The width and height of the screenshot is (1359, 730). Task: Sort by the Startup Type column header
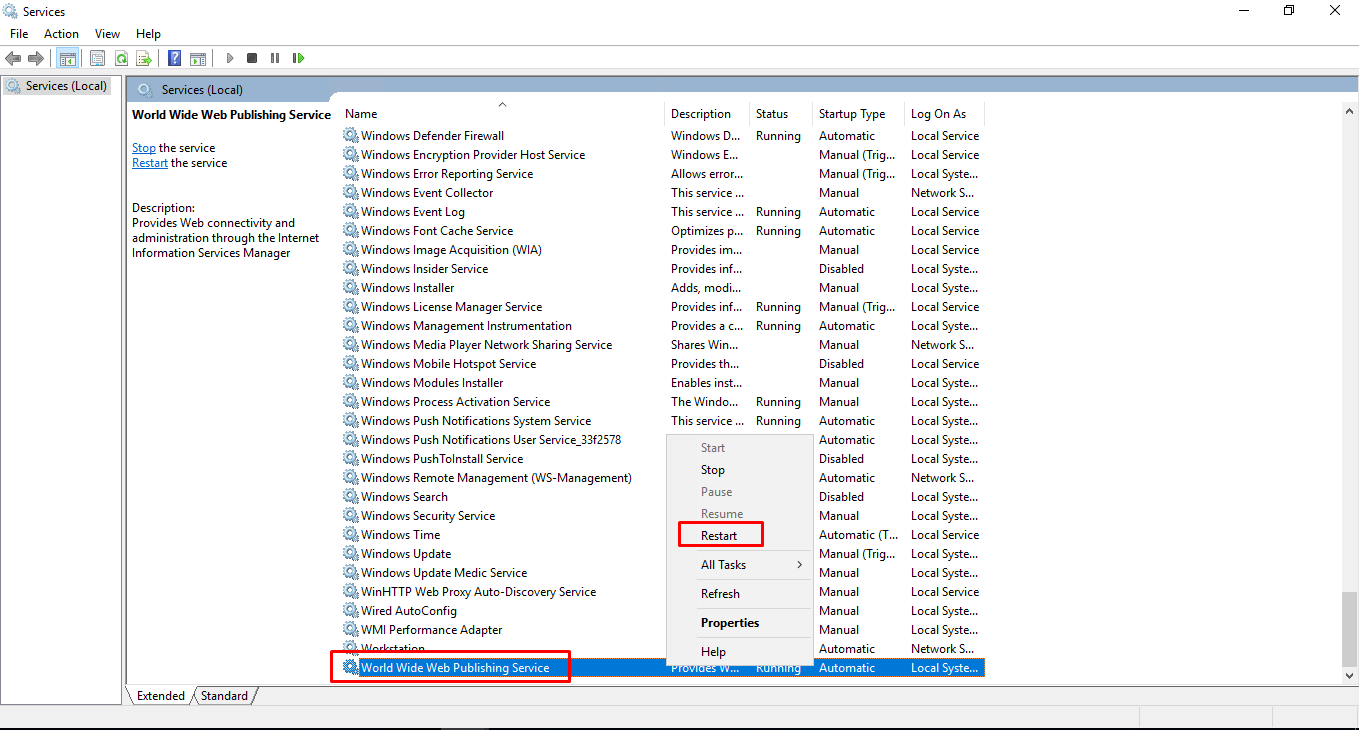[x=858, y=114]
